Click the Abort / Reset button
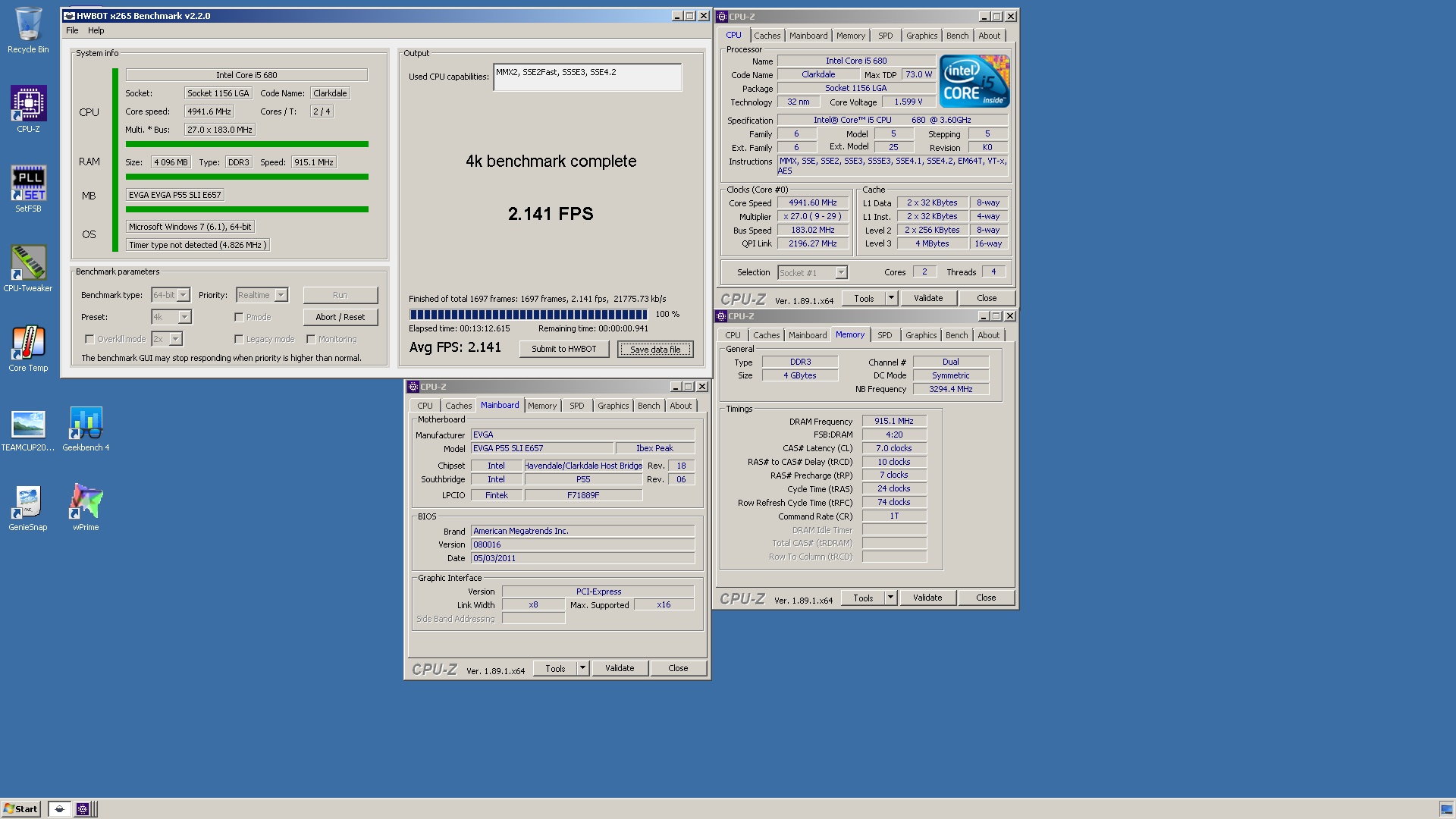 click(340, 317)
